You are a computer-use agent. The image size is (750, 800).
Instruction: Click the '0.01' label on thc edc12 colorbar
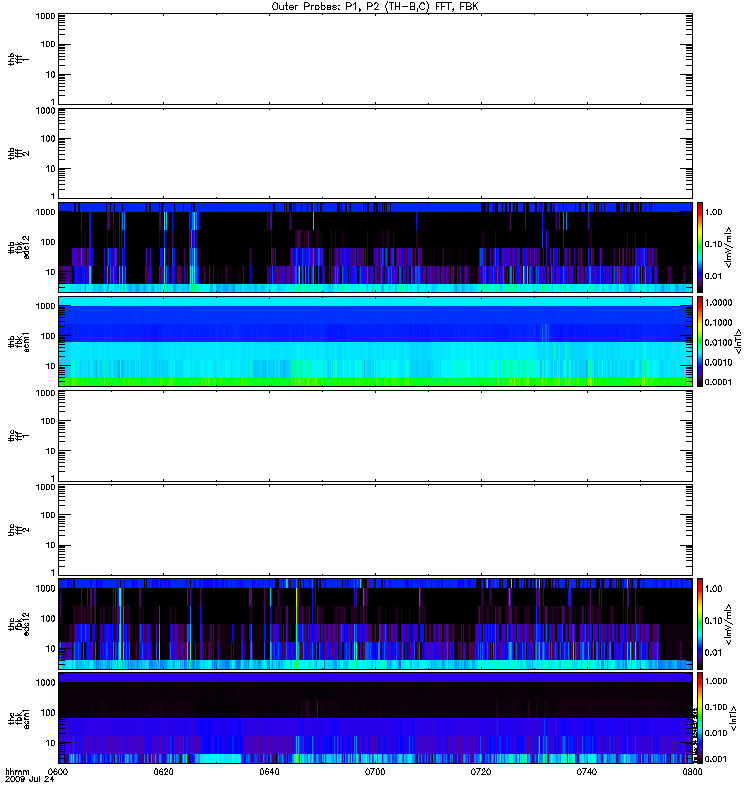click(713, 653)
